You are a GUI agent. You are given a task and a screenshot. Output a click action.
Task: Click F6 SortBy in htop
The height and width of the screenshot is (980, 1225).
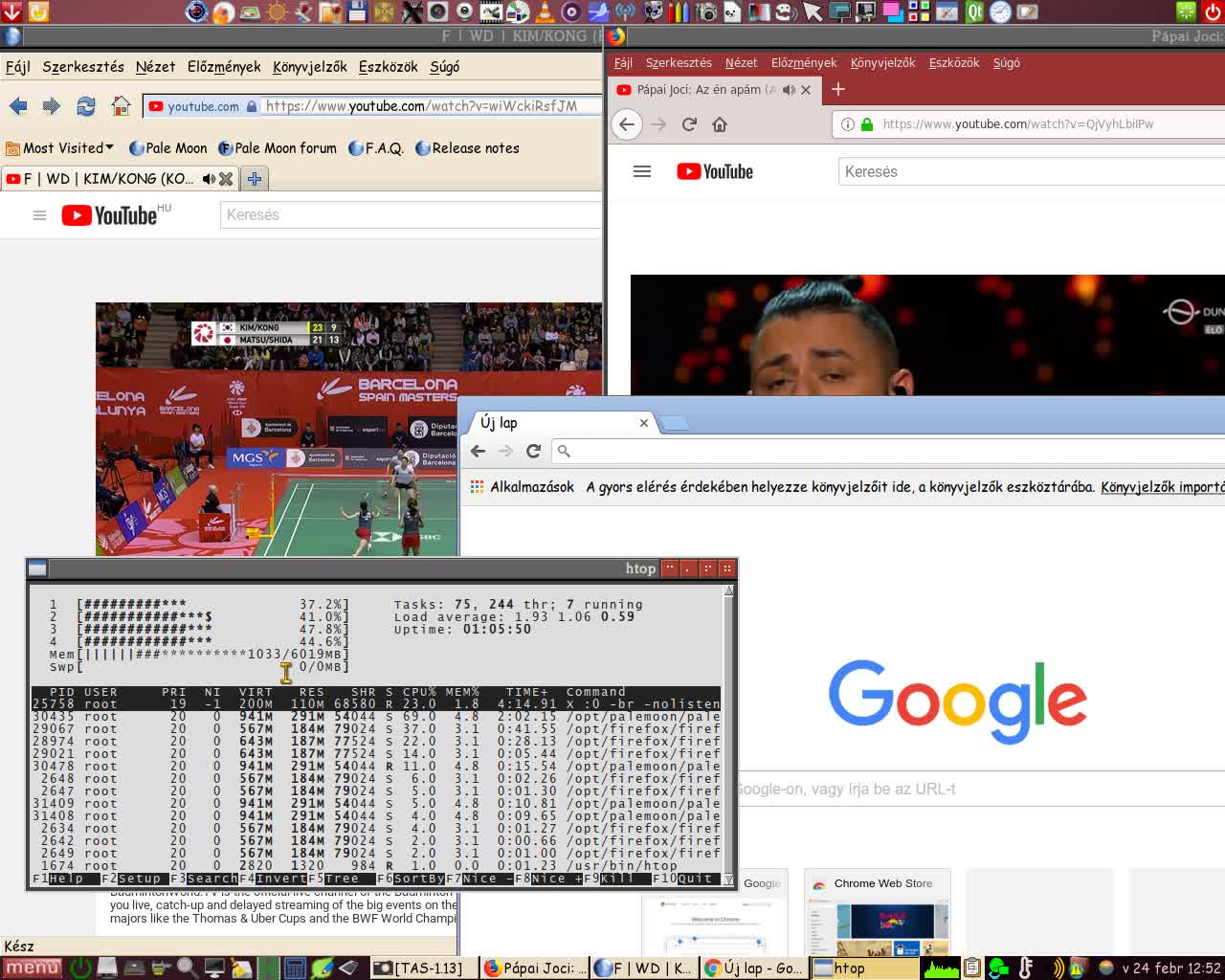pyautogui.click(x=412, y=879)
